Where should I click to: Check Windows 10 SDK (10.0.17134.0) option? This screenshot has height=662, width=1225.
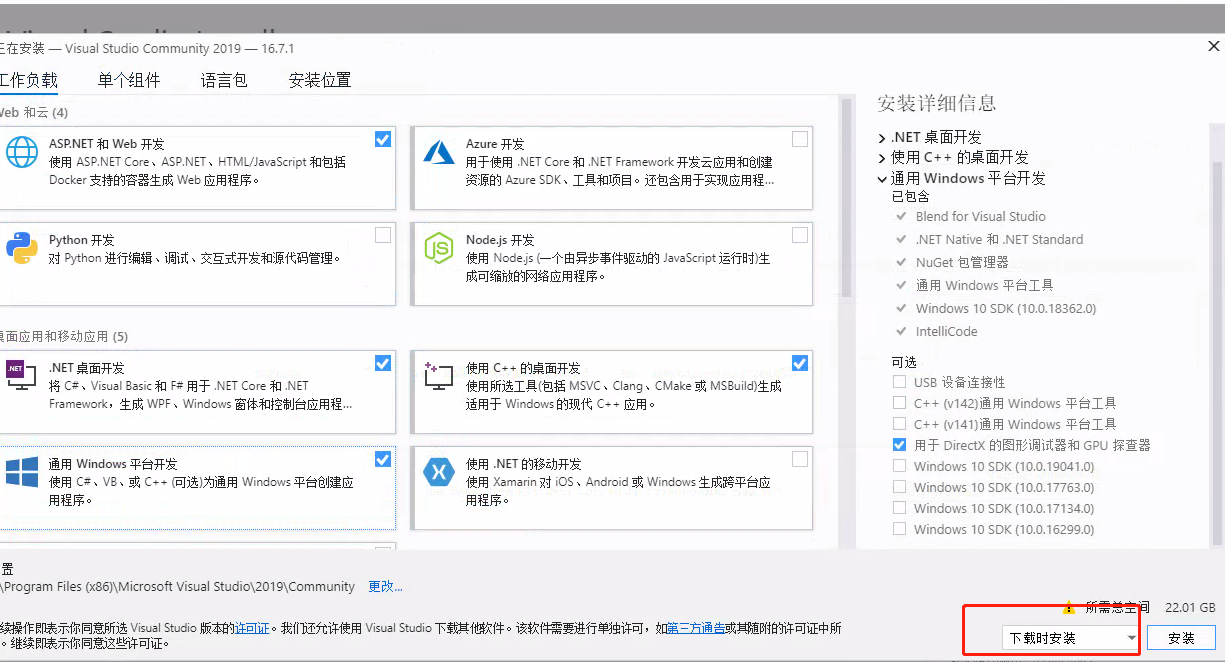click(899, 508)
